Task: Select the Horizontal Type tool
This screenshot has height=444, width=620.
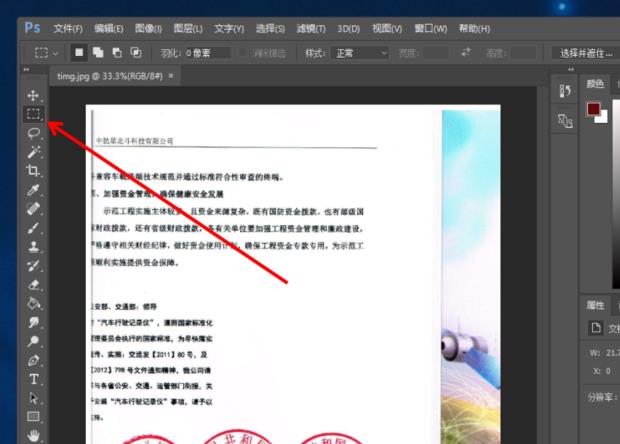Action: 33,379
